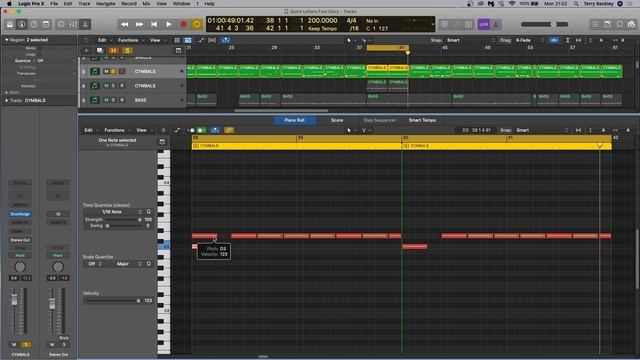Adjust the note Velocity slider

click(x=113, y=300)
